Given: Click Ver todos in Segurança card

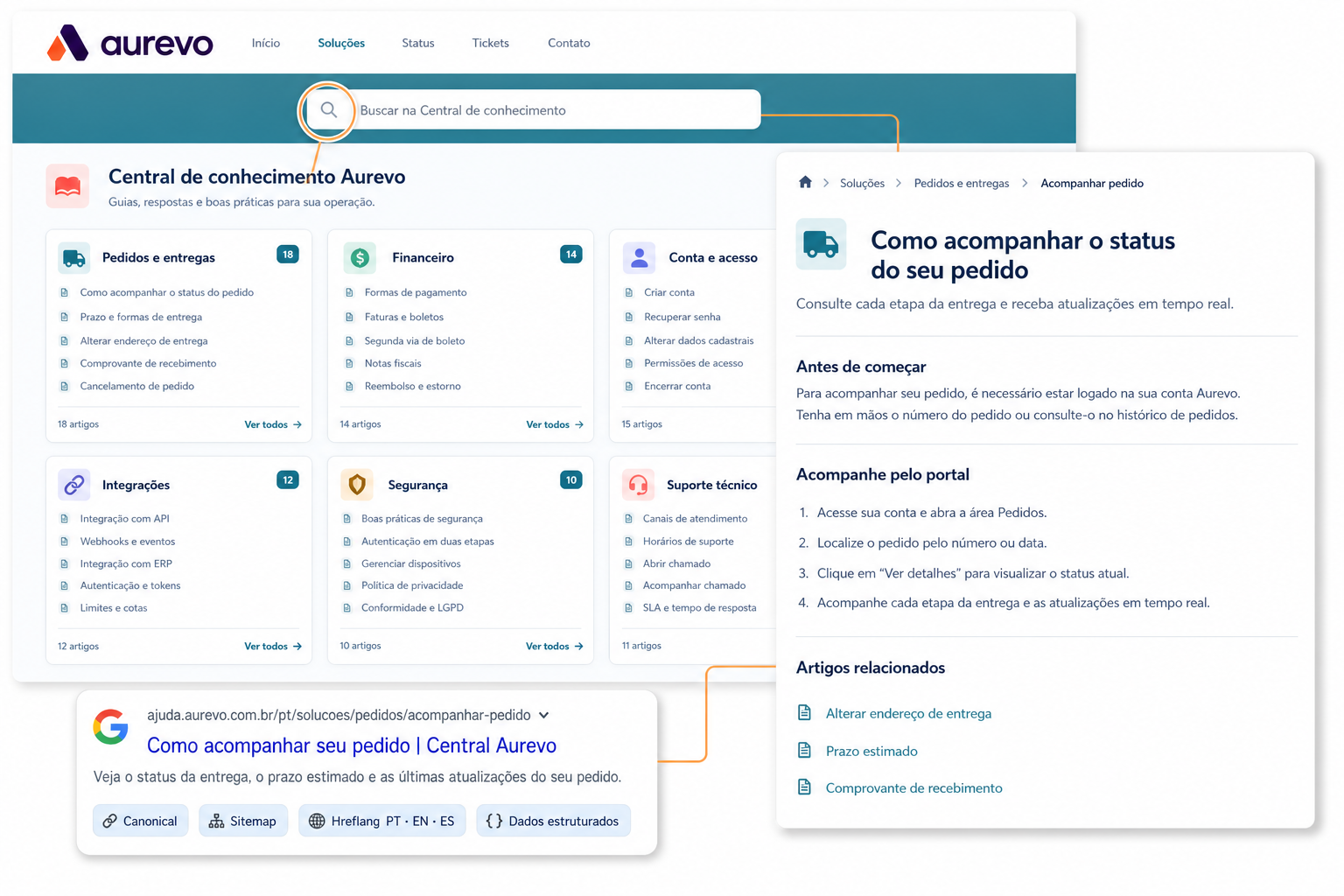Looking at the screenshot, I should click(x=555, y=646).
